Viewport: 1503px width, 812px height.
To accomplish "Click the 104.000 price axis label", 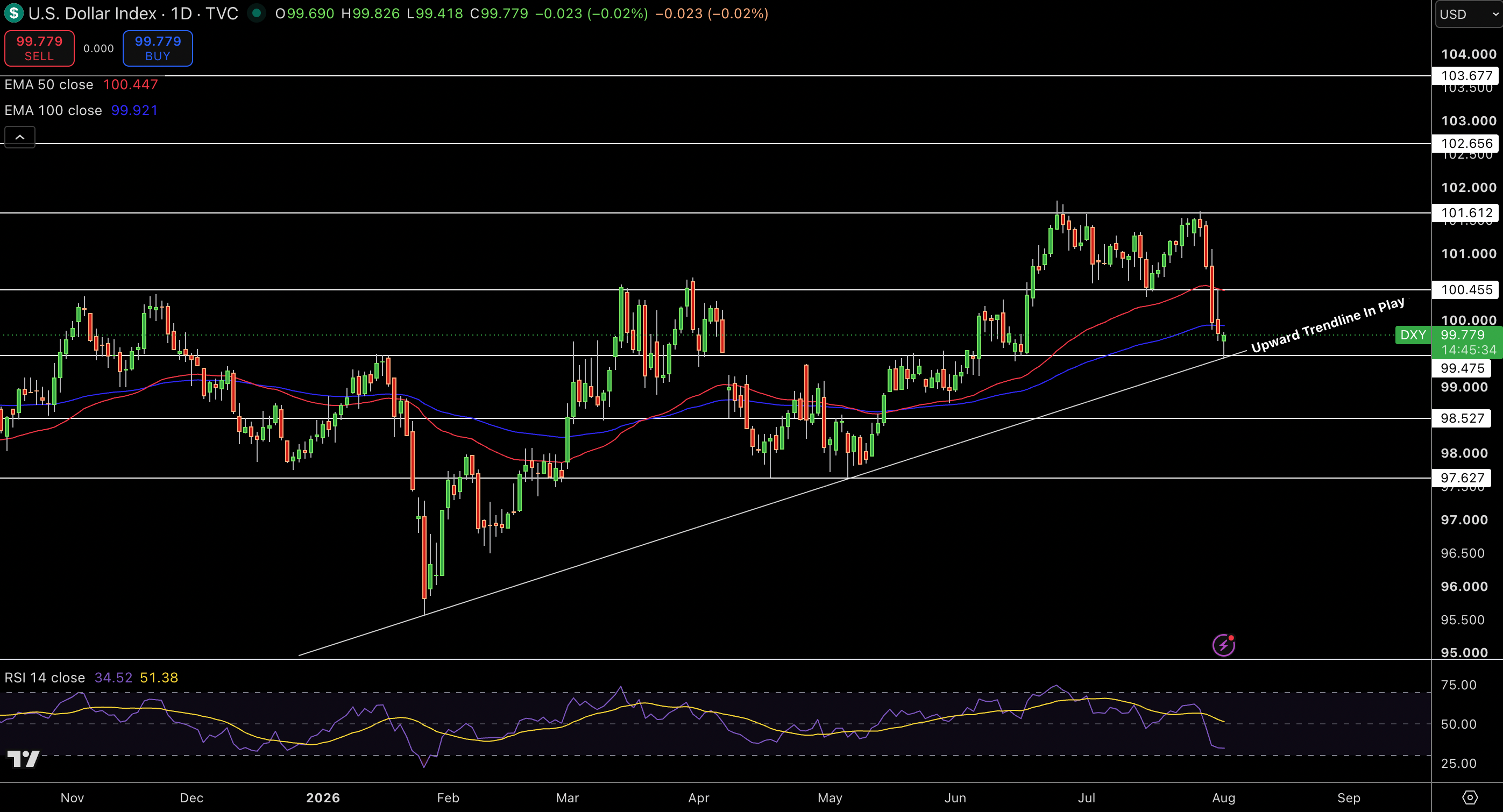I will coord(1469,54).
